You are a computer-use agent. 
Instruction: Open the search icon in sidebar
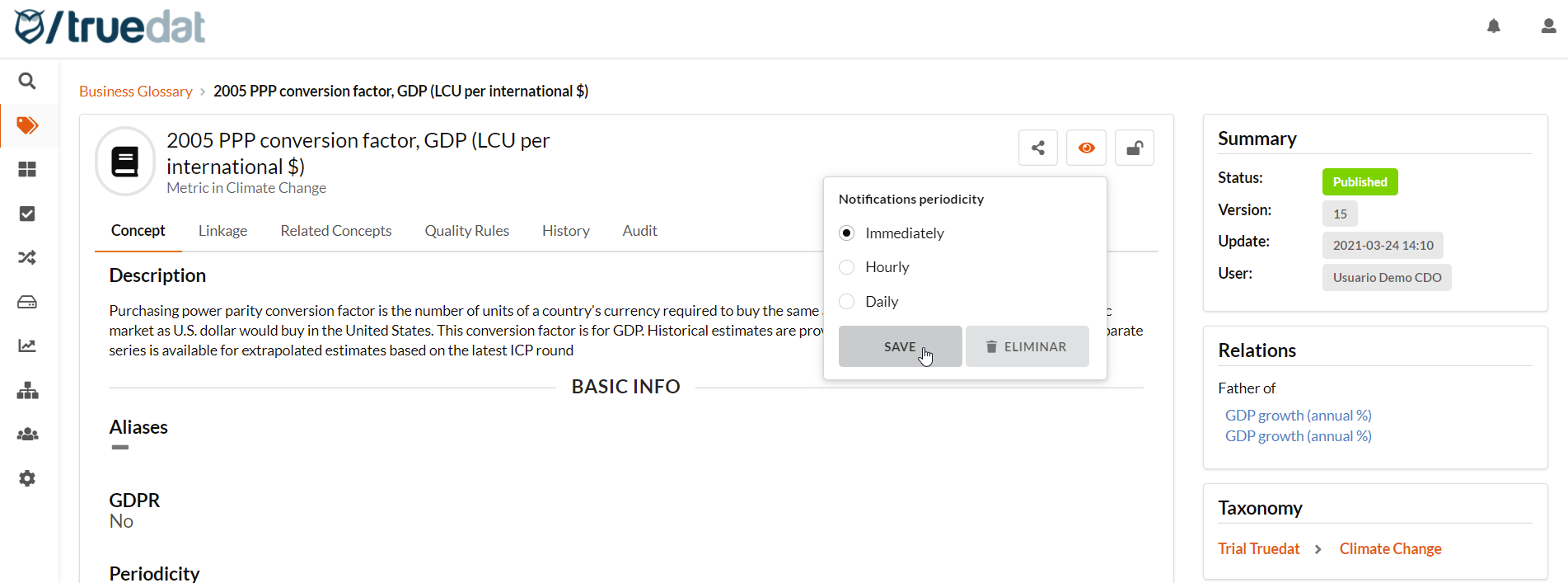click(x=27, y=81)
